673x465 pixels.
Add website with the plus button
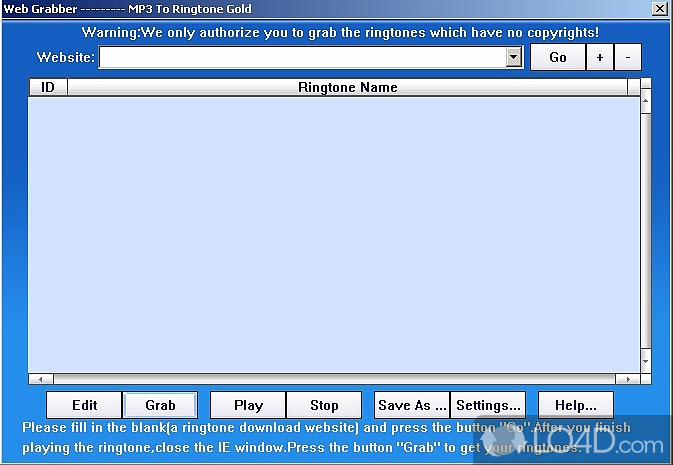point(600,57)
